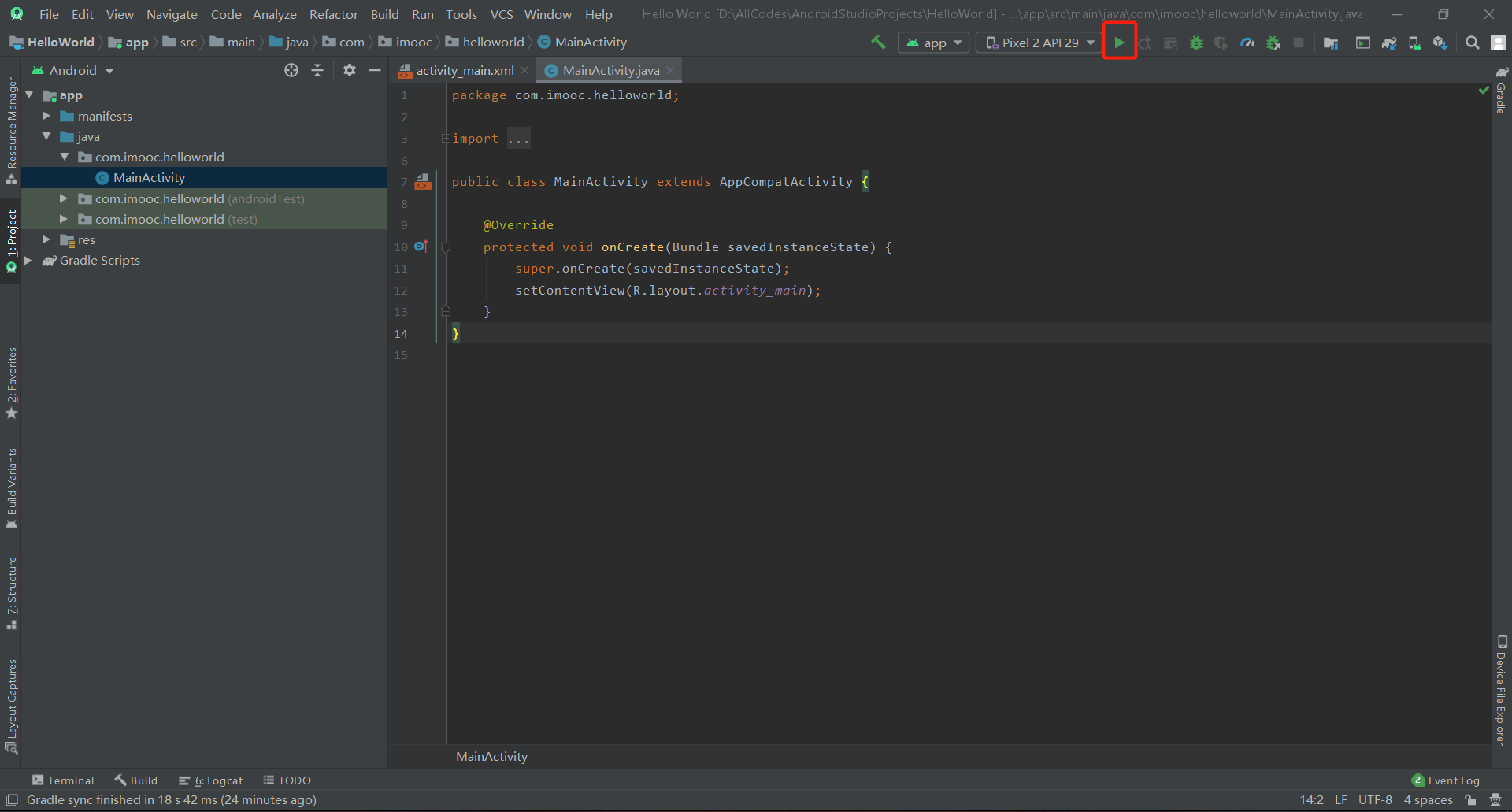Toggle the Device File Explorer panel
Image resolution: width=1512 pixels, height=812 pixels.
tap(1501, 690)
